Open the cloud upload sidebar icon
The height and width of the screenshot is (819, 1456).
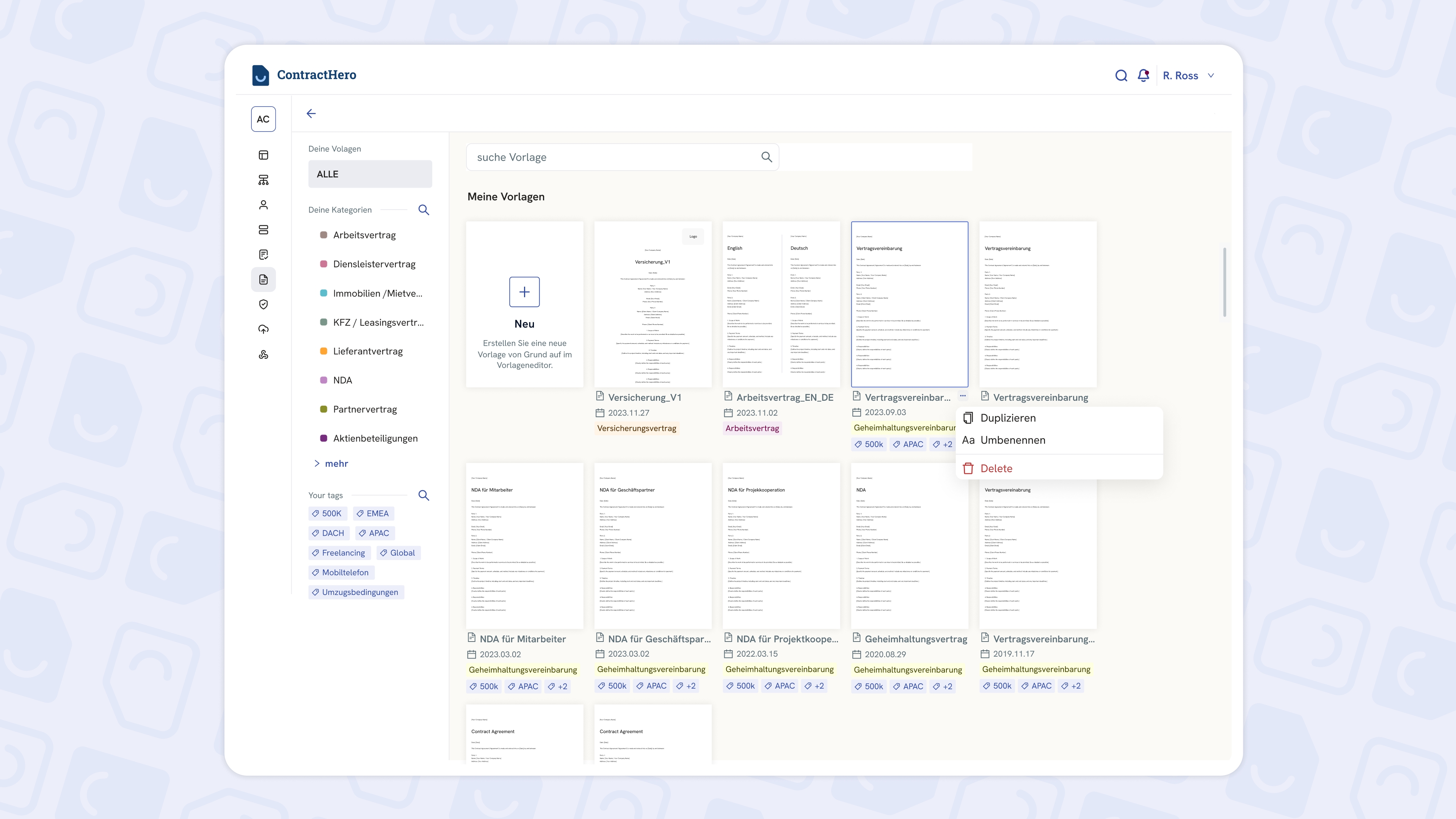[x=264, y=329]
